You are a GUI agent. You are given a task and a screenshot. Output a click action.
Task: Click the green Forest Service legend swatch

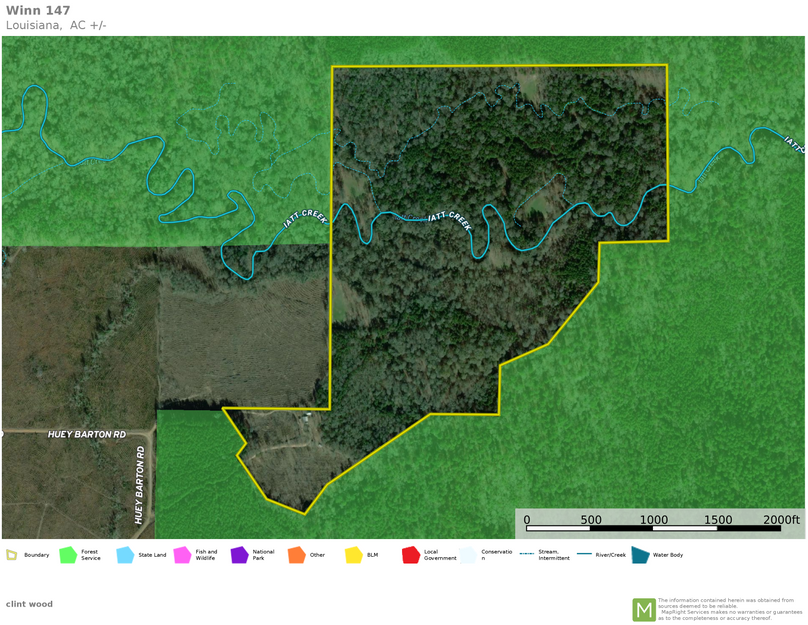click(68, 555)
